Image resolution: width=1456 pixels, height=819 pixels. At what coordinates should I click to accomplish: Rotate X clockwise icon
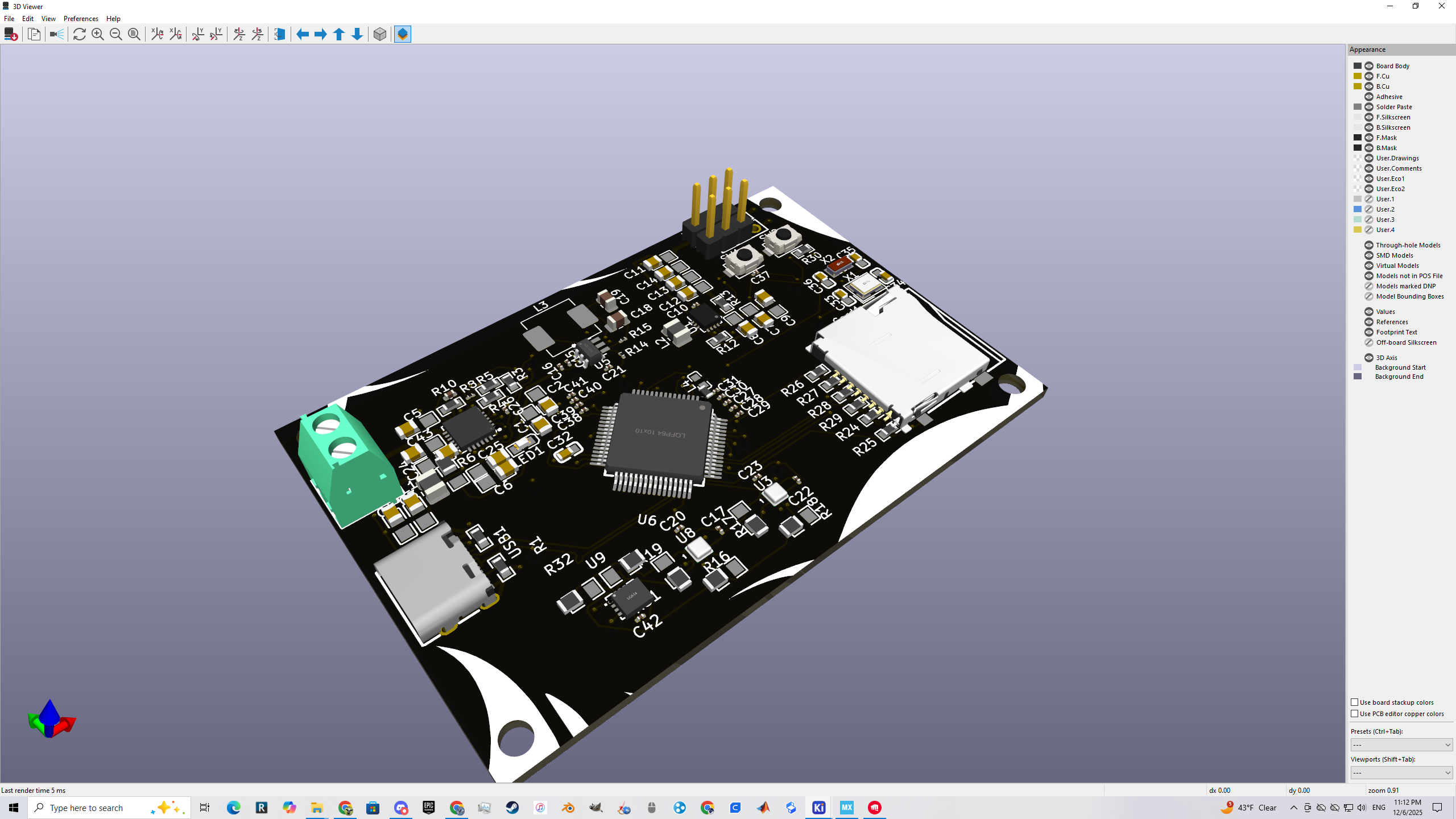[157, 34]
